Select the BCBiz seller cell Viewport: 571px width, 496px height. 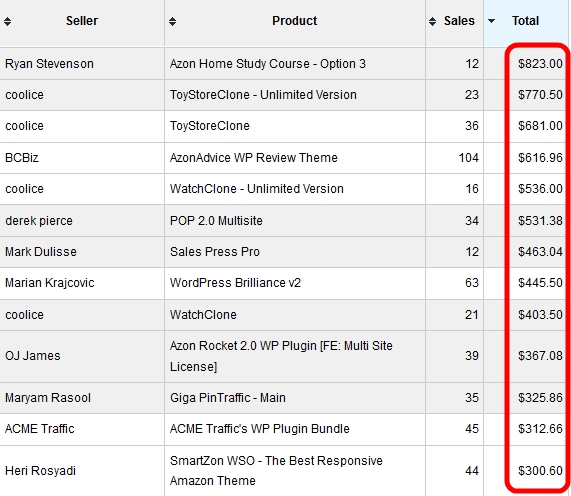tap(22, 158)
